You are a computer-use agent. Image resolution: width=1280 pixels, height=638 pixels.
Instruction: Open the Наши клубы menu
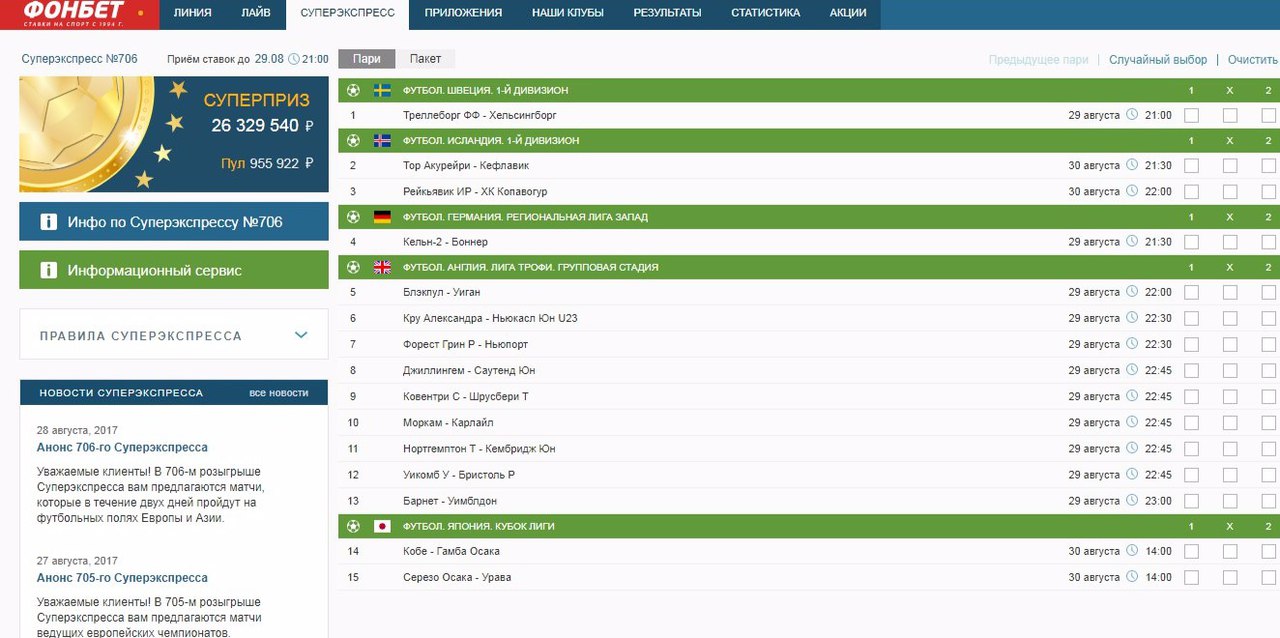pos(568,13)
